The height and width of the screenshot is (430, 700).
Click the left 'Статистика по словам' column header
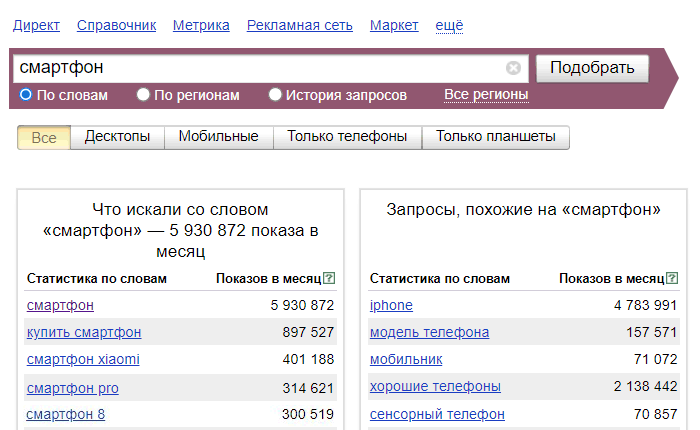click(96, 279)
